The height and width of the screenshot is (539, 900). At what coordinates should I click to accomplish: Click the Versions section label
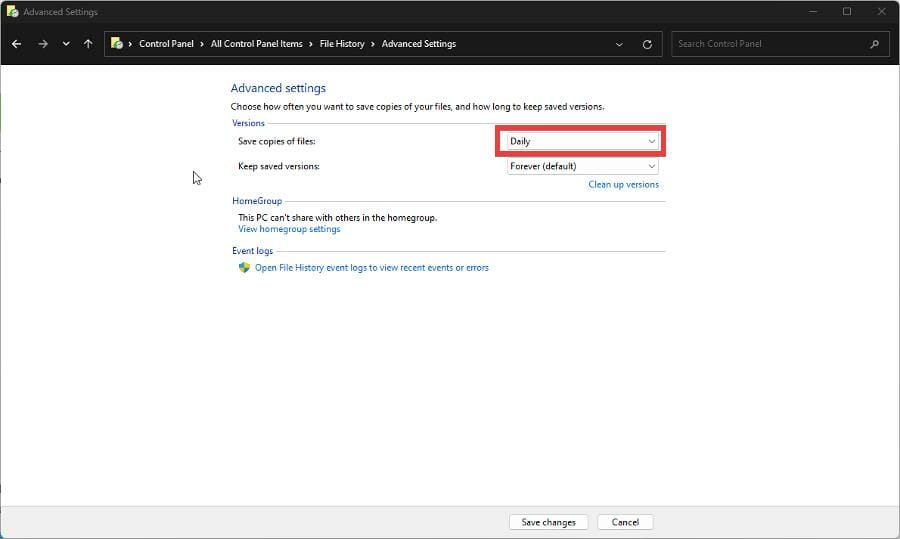coord(248,123)
